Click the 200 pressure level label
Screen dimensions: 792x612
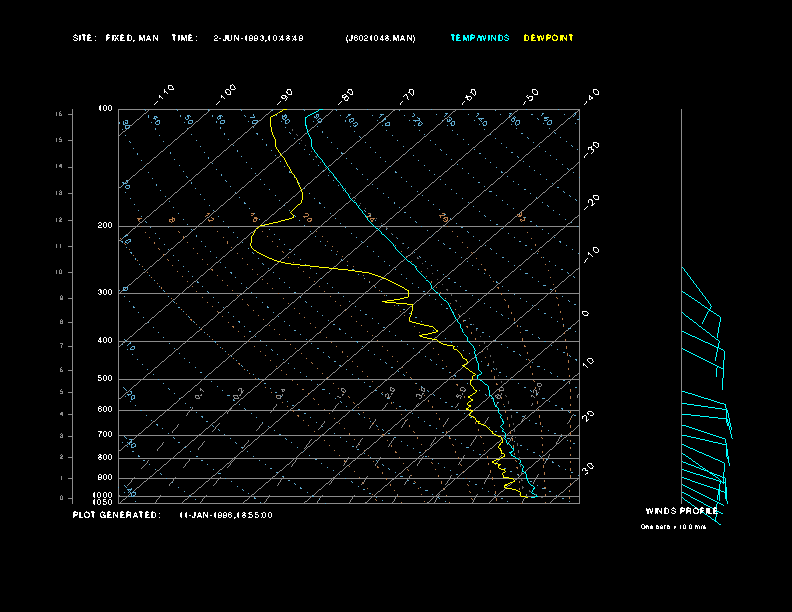pyautogui.click(x=105, y=226)
